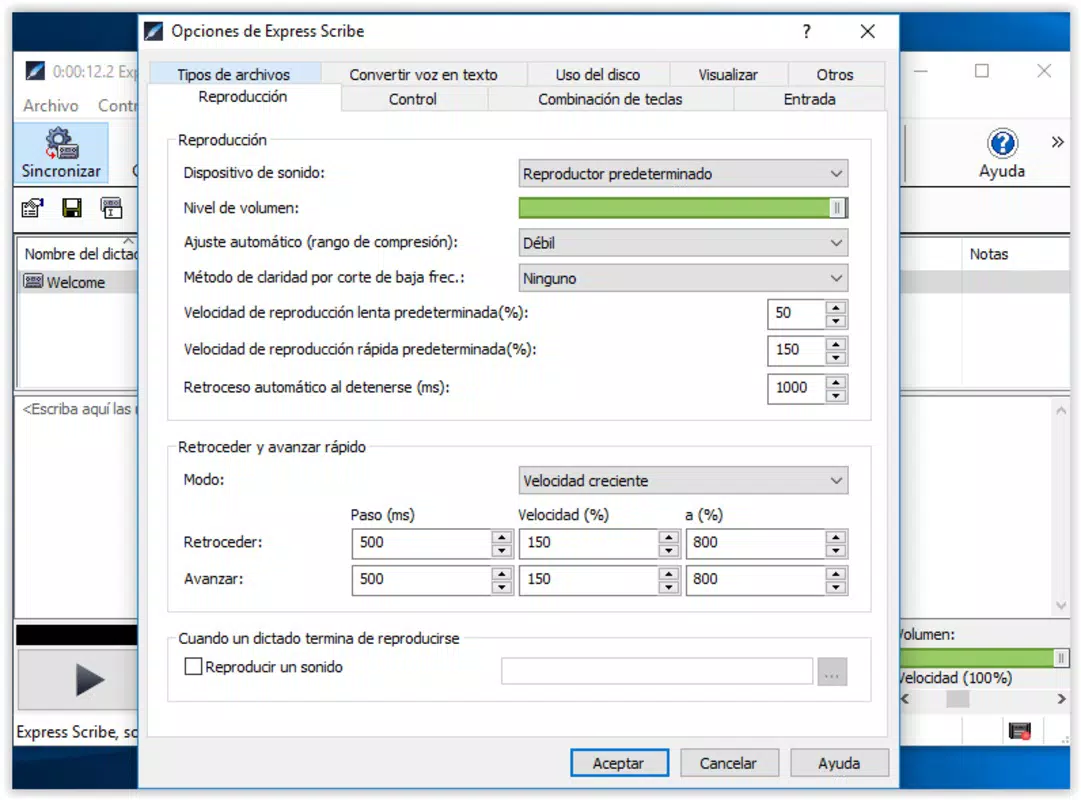The image size is (1081, 800).
Task: Click the Nombre del dictado column header
Action: pyautogui.click(x=79, y=254)
